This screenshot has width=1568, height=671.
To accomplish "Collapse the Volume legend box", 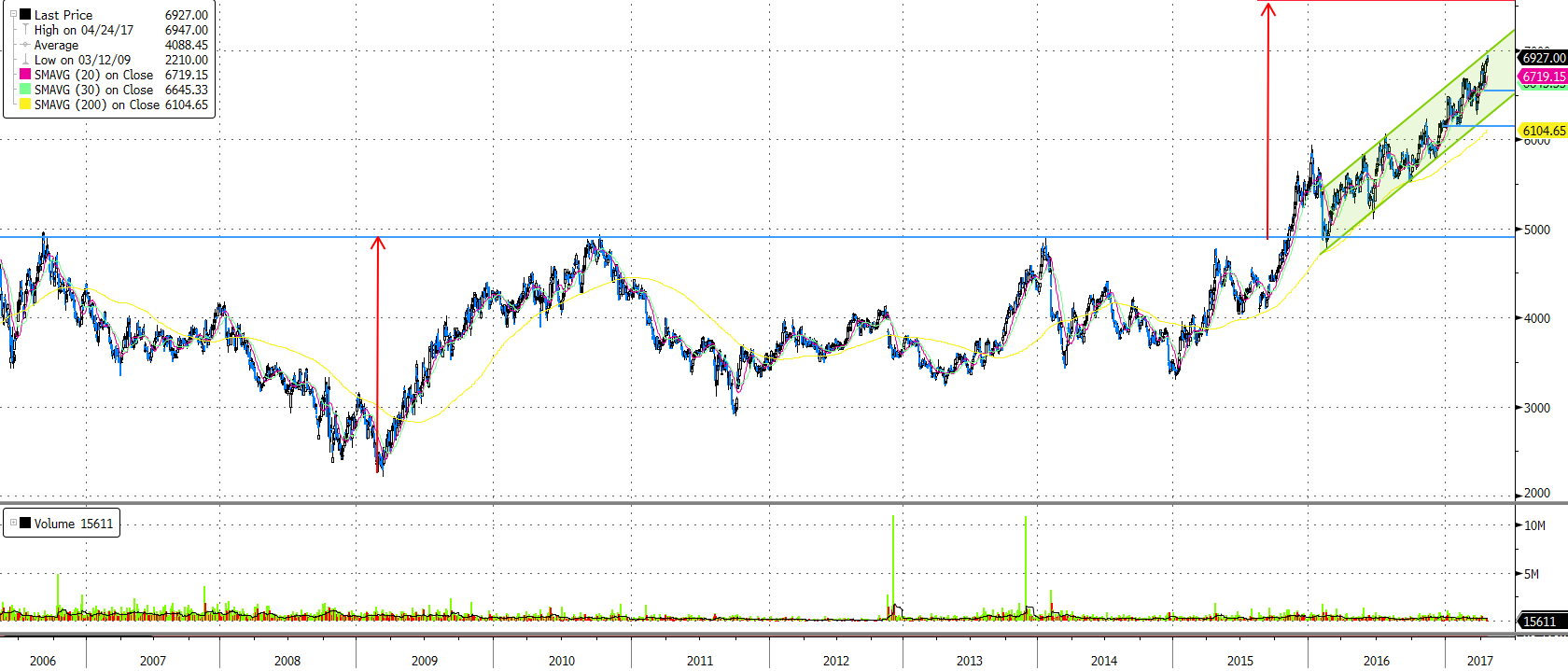I will (x=13, y=524).
